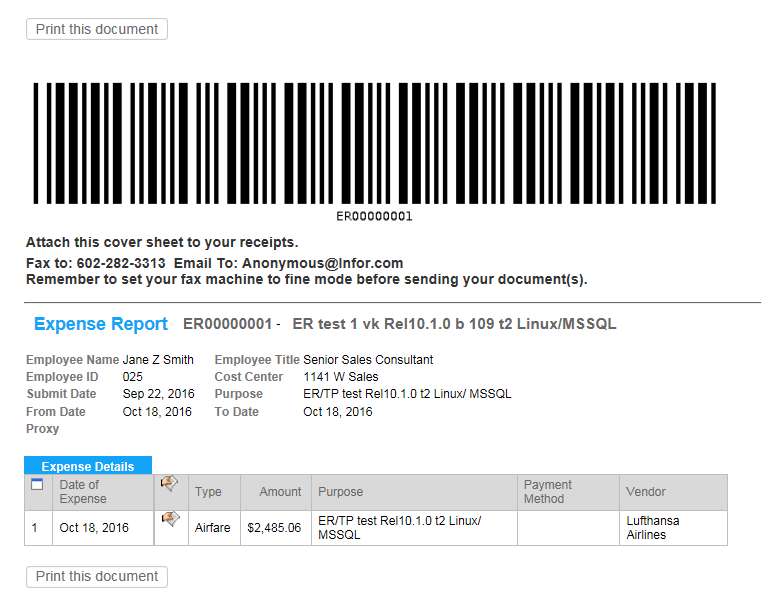This screenshot has width=772, height=593.
Task: Click the Vendor column header
Action: click(646, 492)
